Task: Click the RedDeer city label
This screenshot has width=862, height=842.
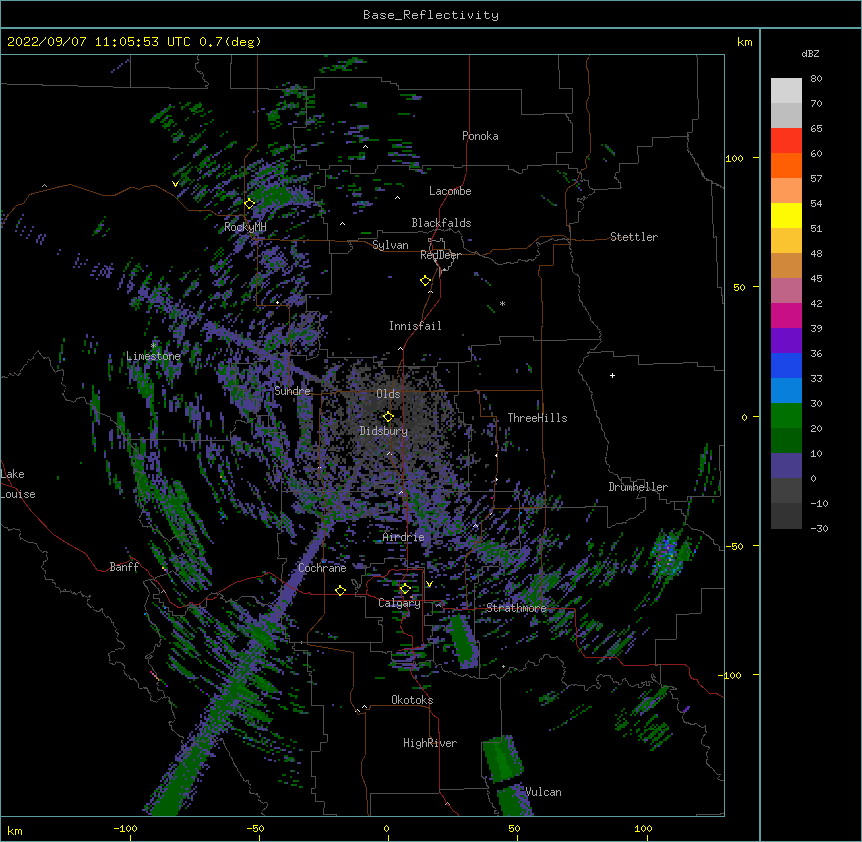Action: pyautogui.click(x=440, y=255)
